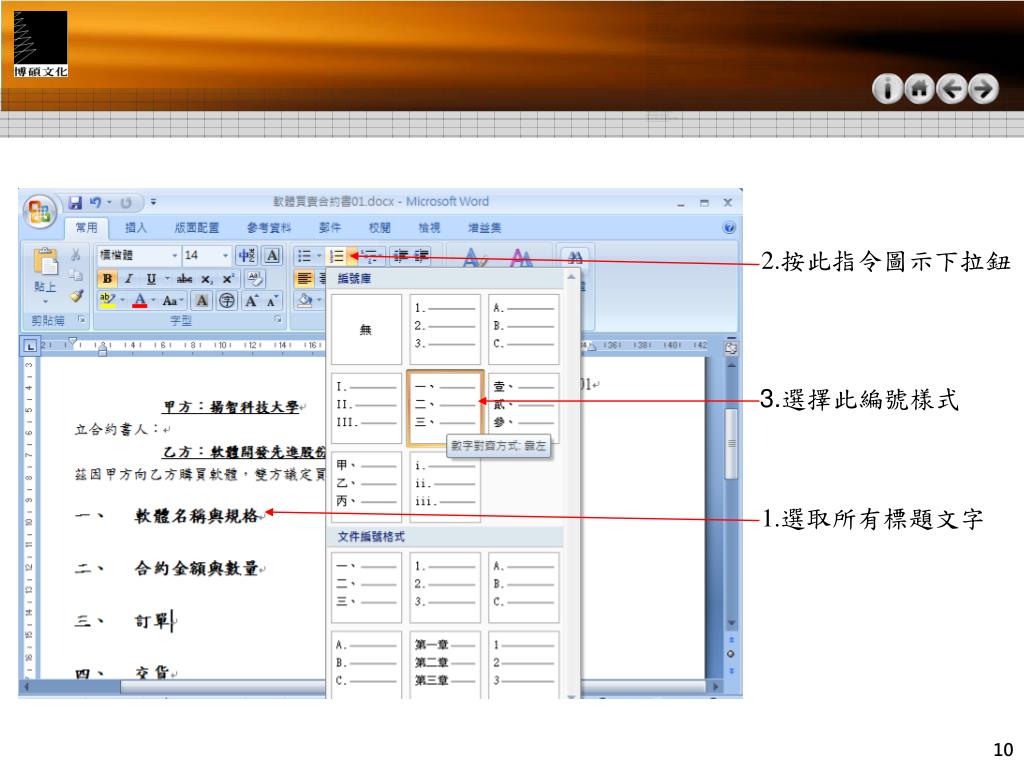The height and width of the screenshot is (768, 1024).
Task: Click the Office button orb
Action: pyautogui.click(x=39, y=212)
